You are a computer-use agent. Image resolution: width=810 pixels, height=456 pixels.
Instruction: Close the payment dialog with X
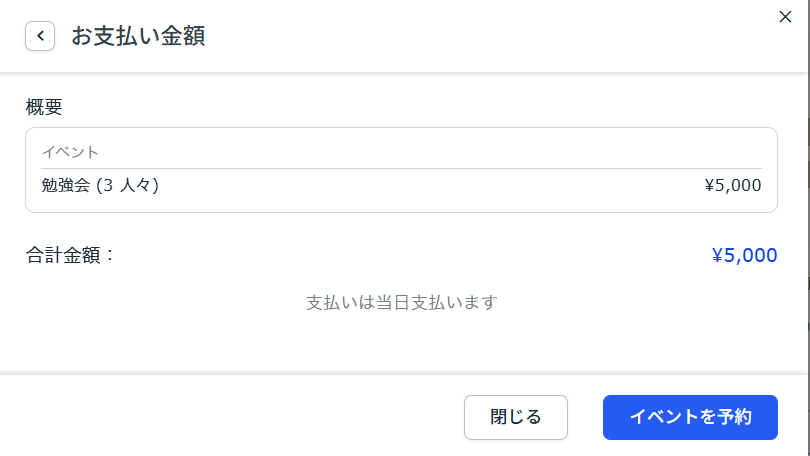785,16
